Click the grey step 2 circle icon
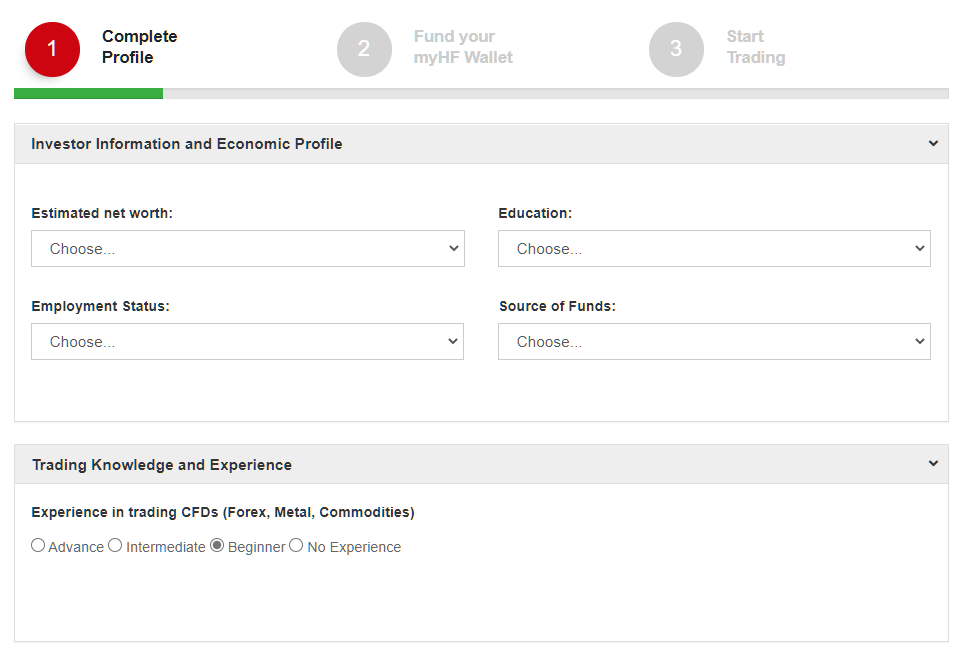The image size is (963, 651). pyautogui.click(x=364, y=49)
